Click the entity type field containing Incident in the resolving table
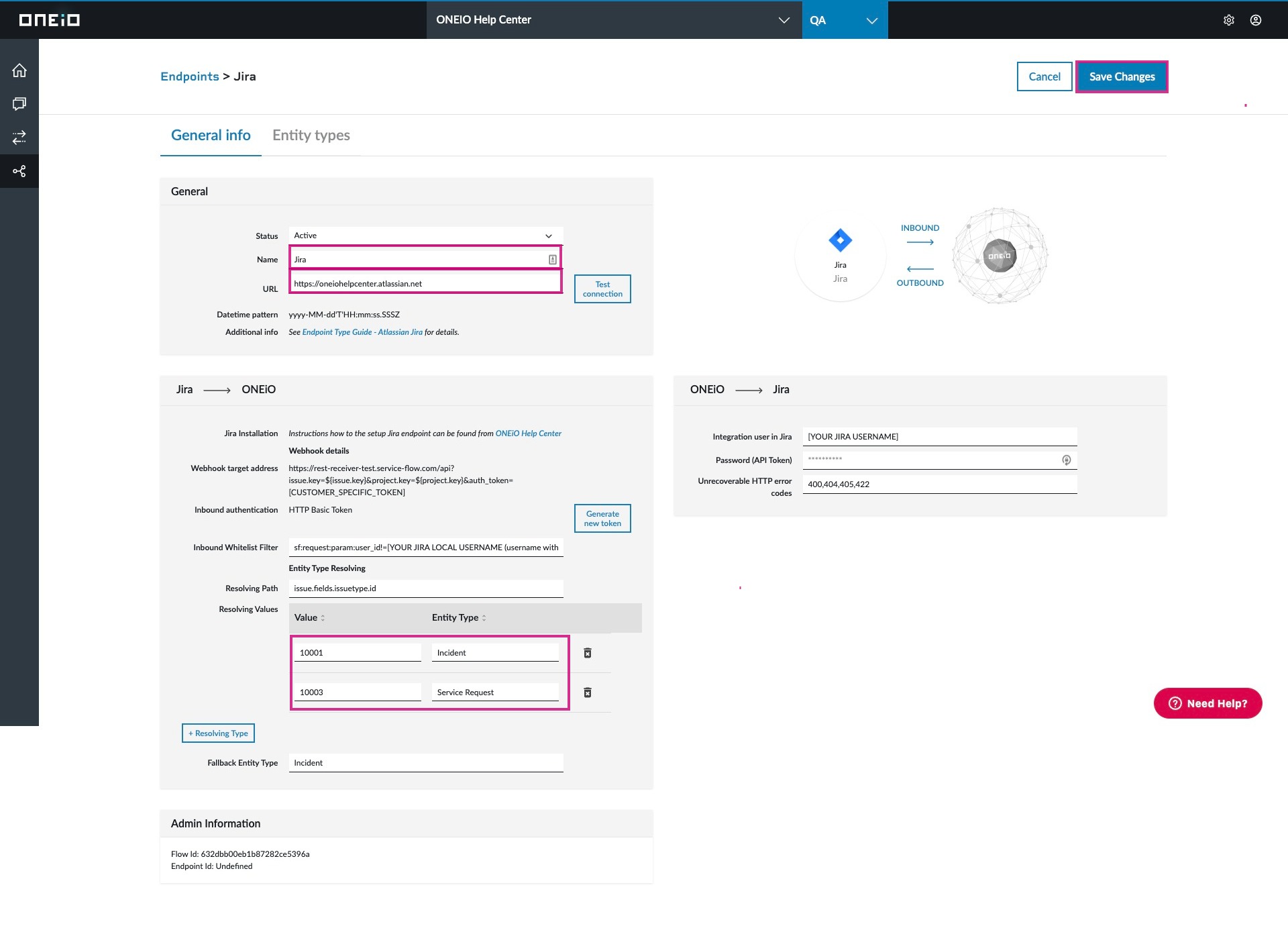1288x926 pixels. pyautogui.click(x=495, y=653)
